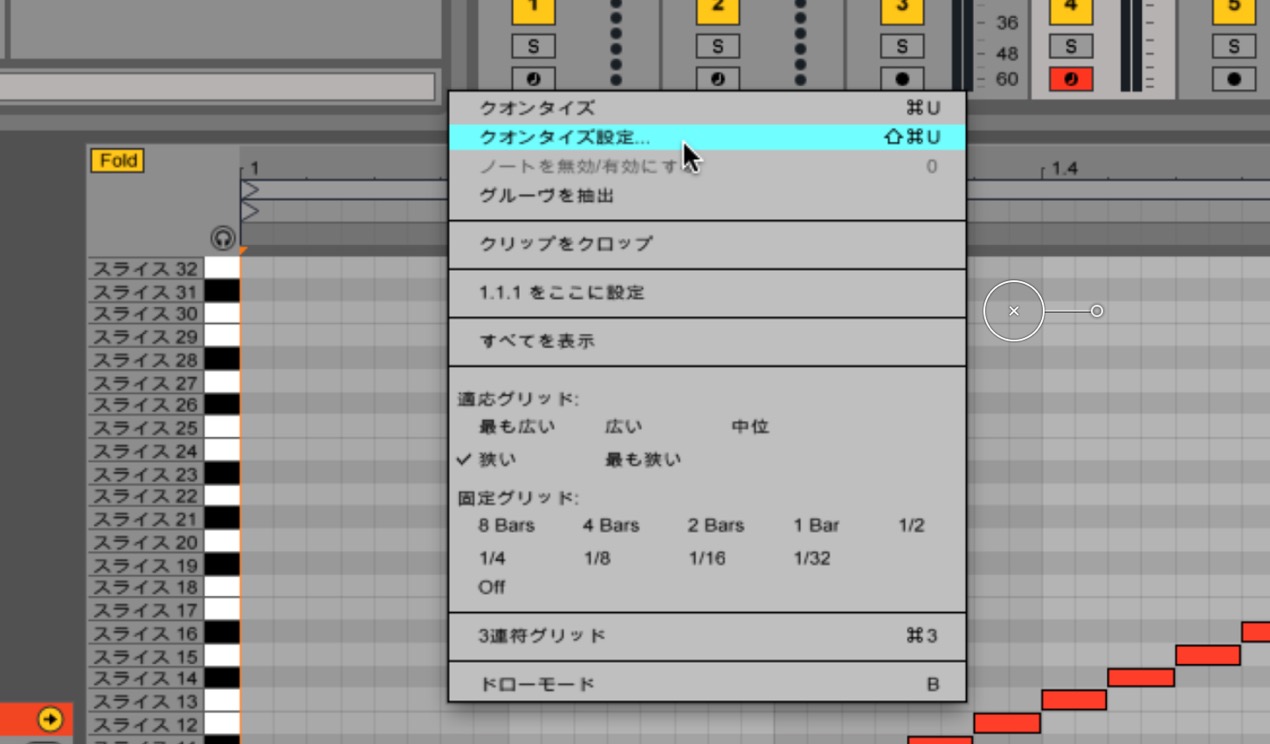
Task: Set fixed grid to 1 Bar
Action: [x=816, y=526]
